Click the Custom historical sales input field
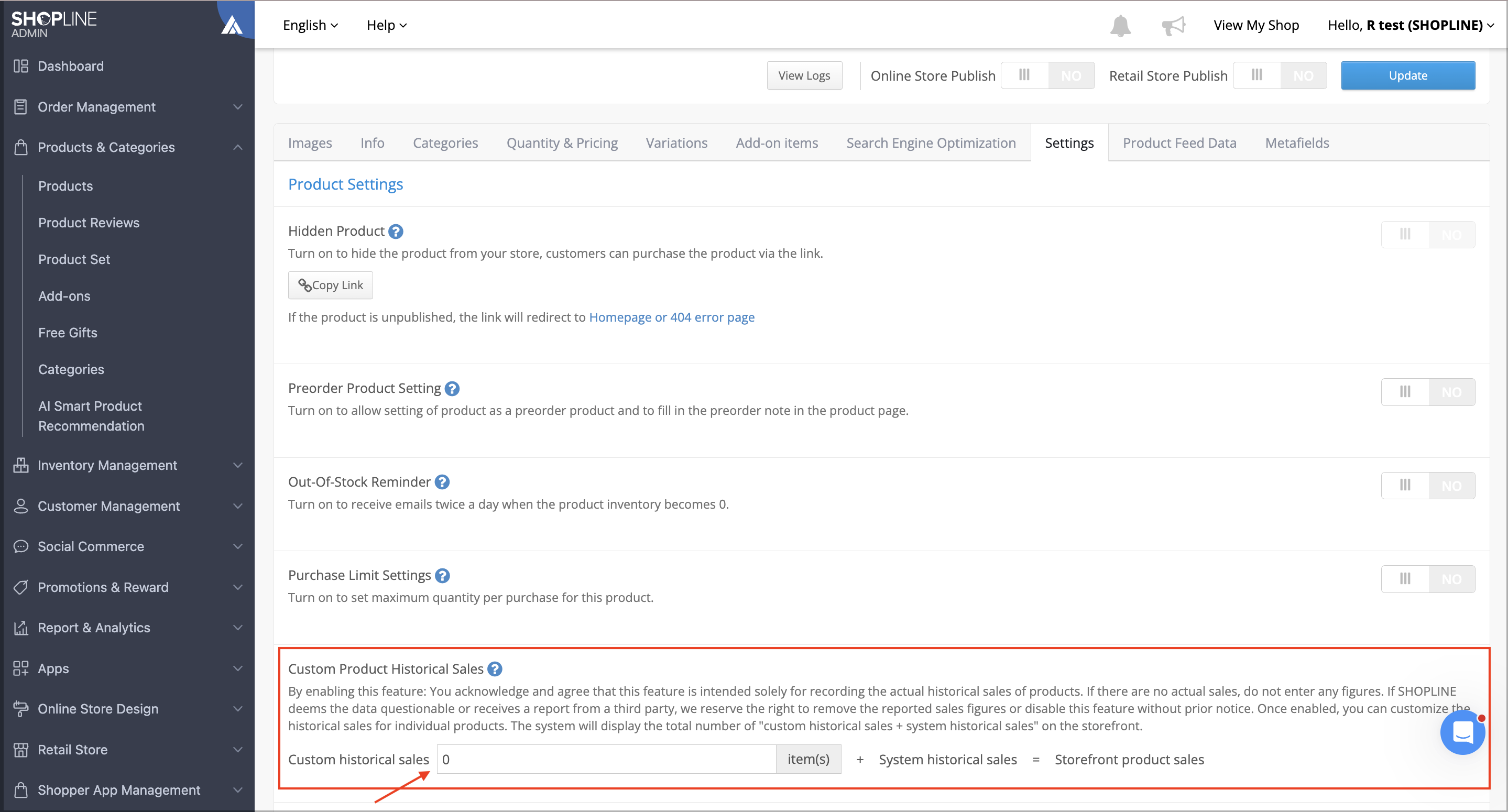This screenshot has width=1508, height=812. tap(606, 759)
